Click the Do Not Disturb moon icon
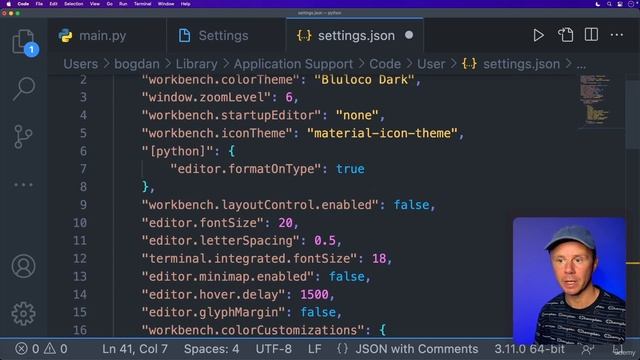The width and height of the screenshot is (640, 360). 598,4
